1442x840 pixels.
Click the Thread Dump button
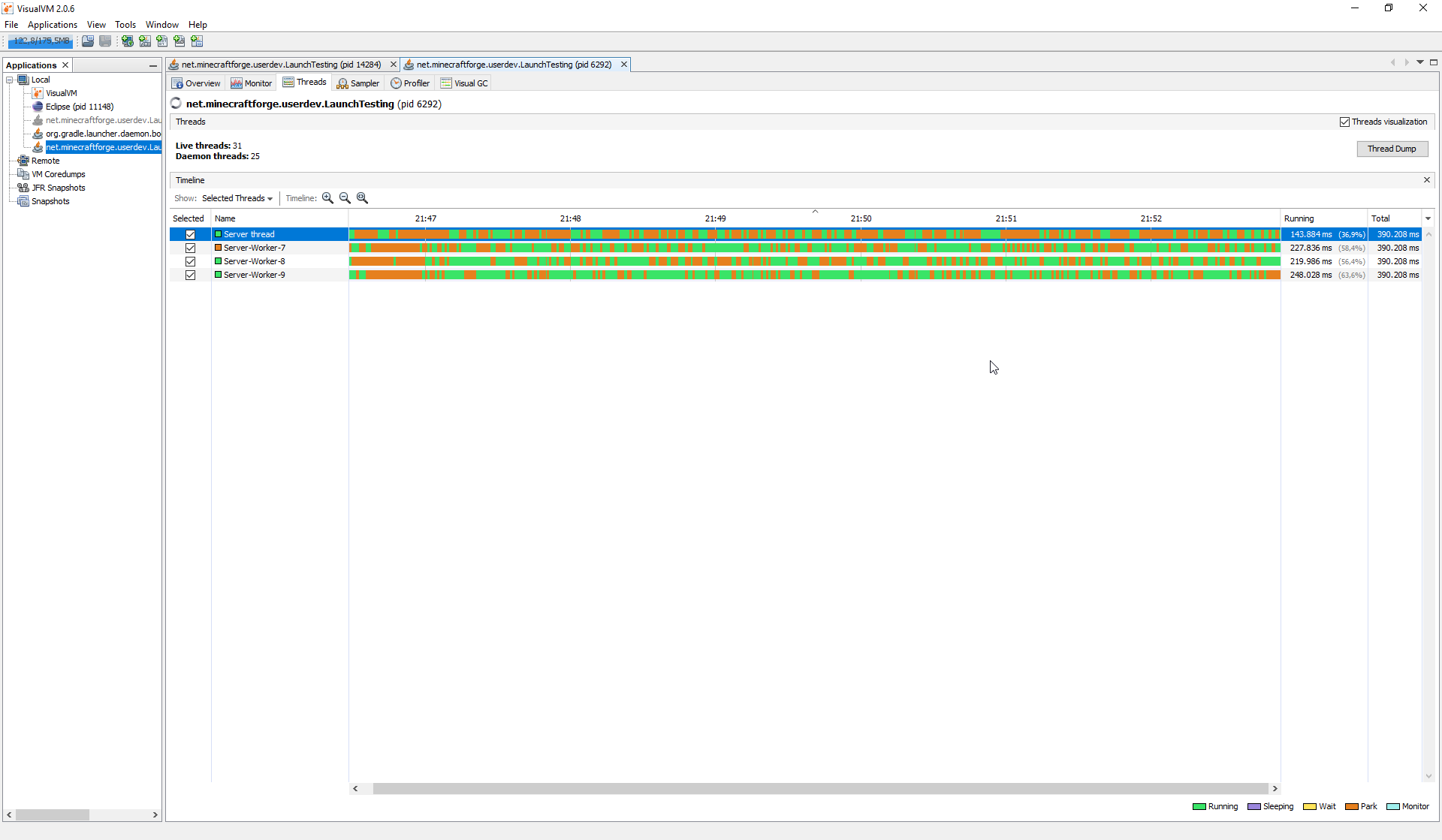pos(1391,149)
